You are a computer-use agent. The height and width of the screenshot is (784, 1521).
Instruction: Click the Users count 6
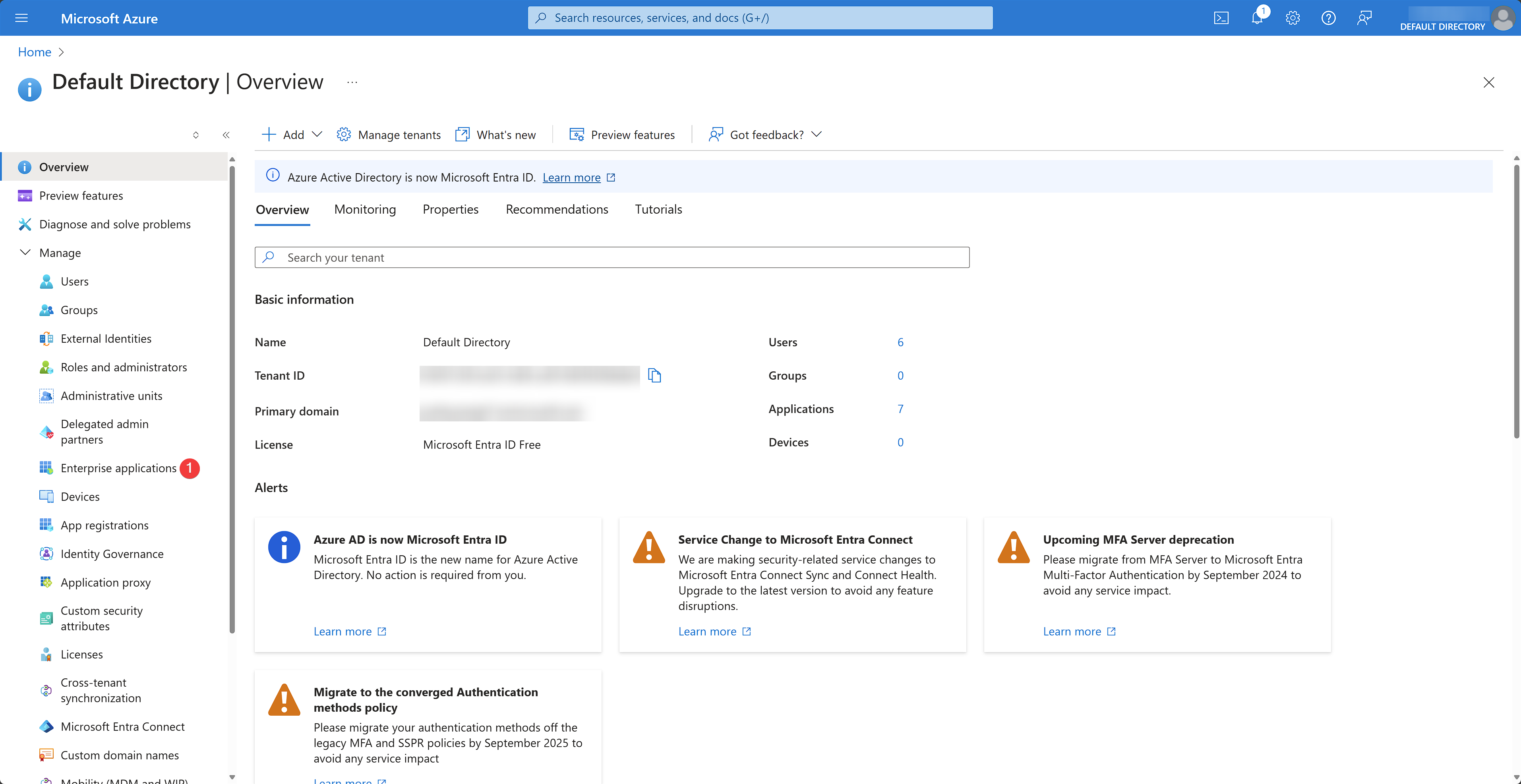tap(900, 342)
